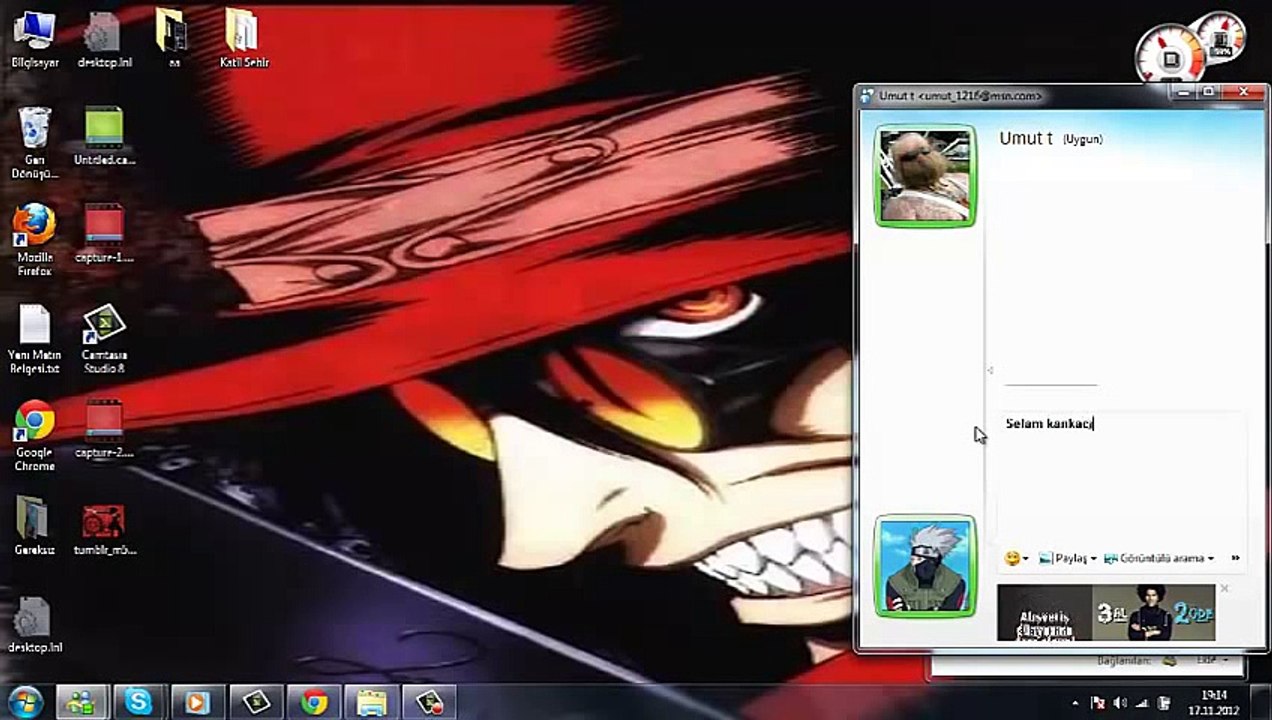Open Windows Live Messenger from taskbar
Screen dimensions: 1272x720
coord(80,702)
